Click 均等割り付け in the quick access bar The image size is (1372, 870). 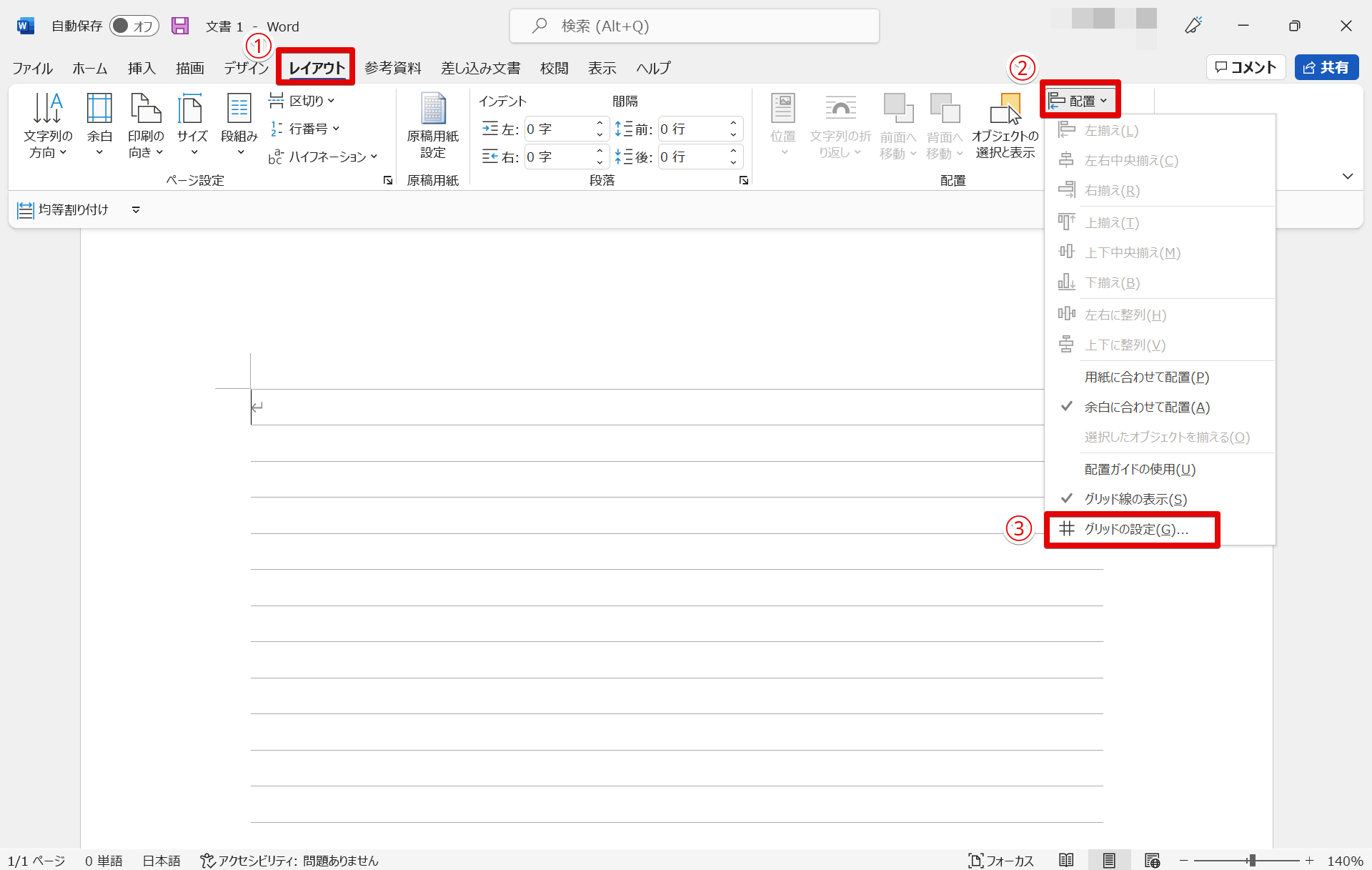[63, 209]
